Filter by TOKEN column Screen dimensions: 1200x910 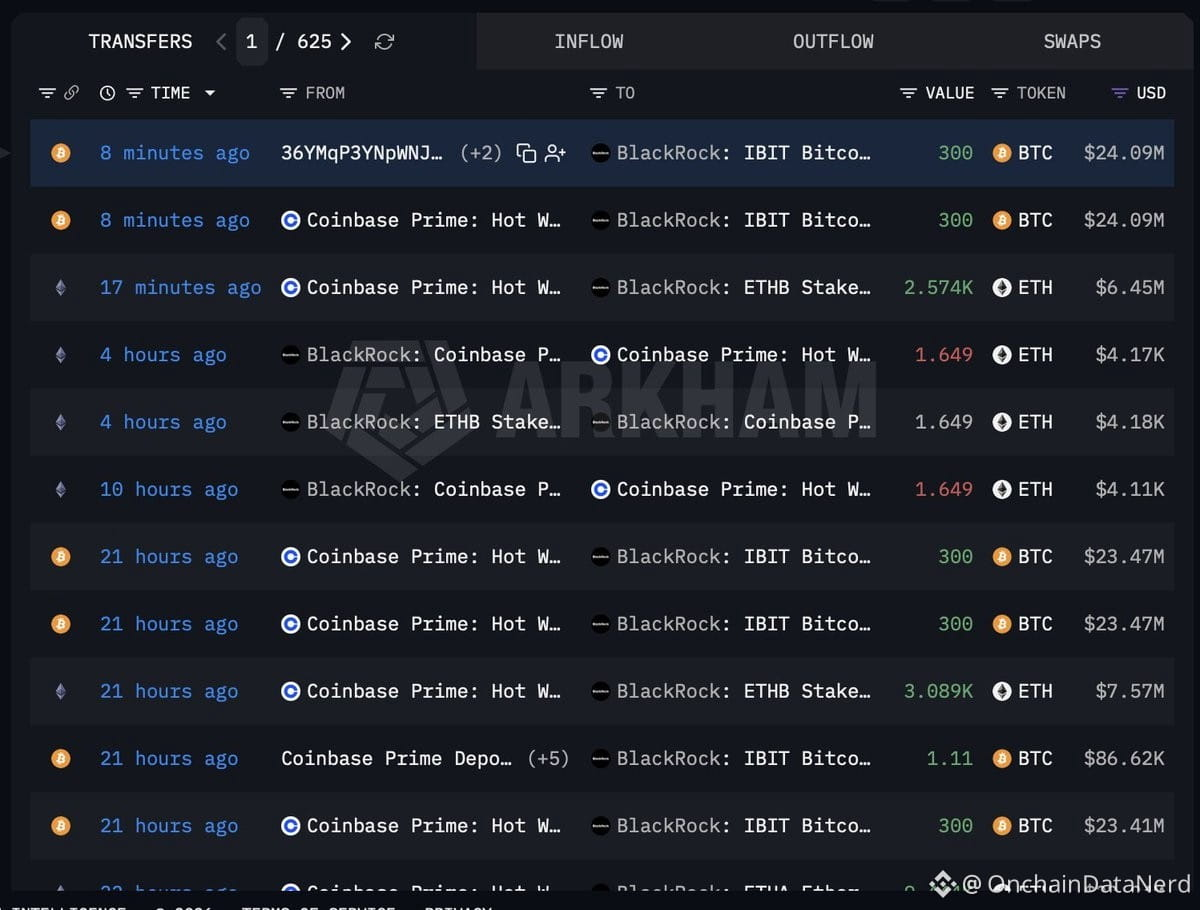pyautogui.click(x=1000, y=93)
